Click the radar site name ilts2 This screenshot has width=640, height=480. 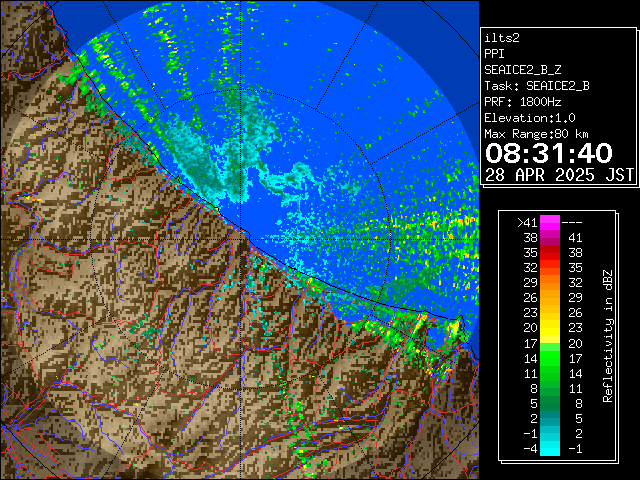click(x=502, y=38)
